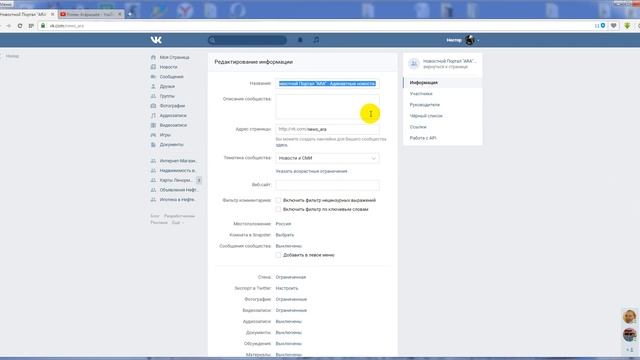Close the first browser tab

click(x=52, y=14)
